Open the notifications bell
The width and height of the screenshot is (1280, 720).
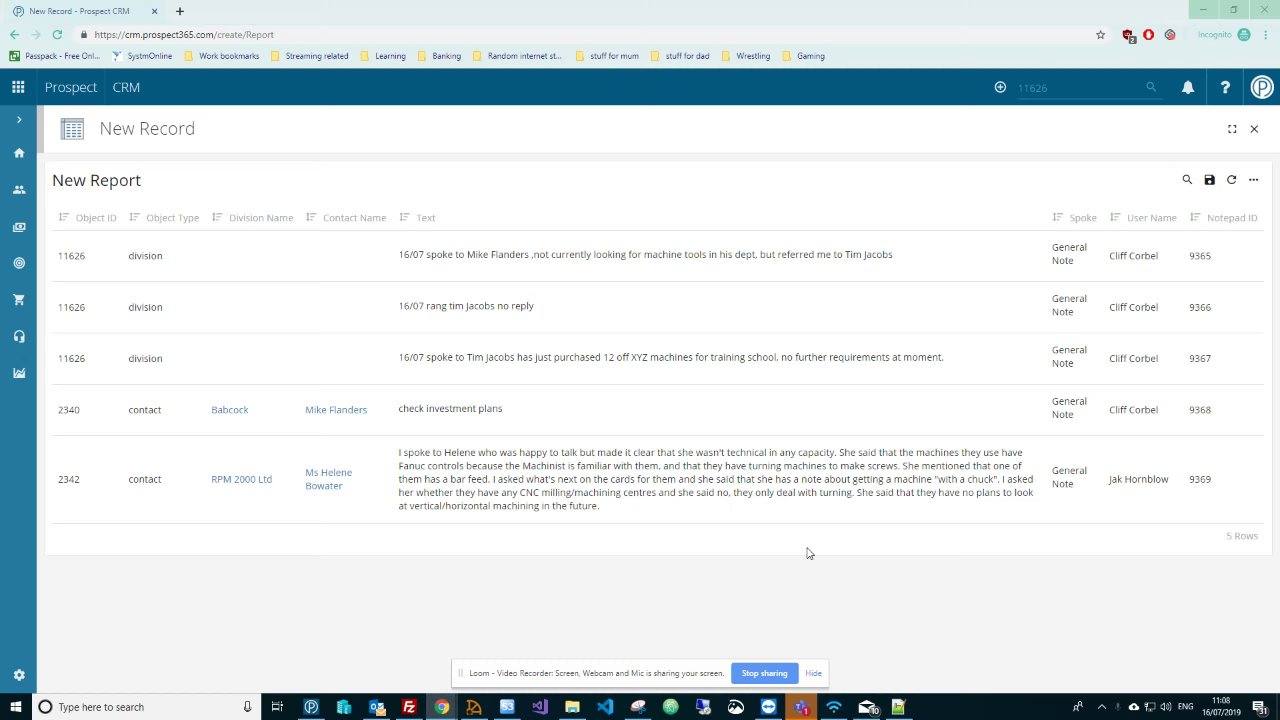1188,87
